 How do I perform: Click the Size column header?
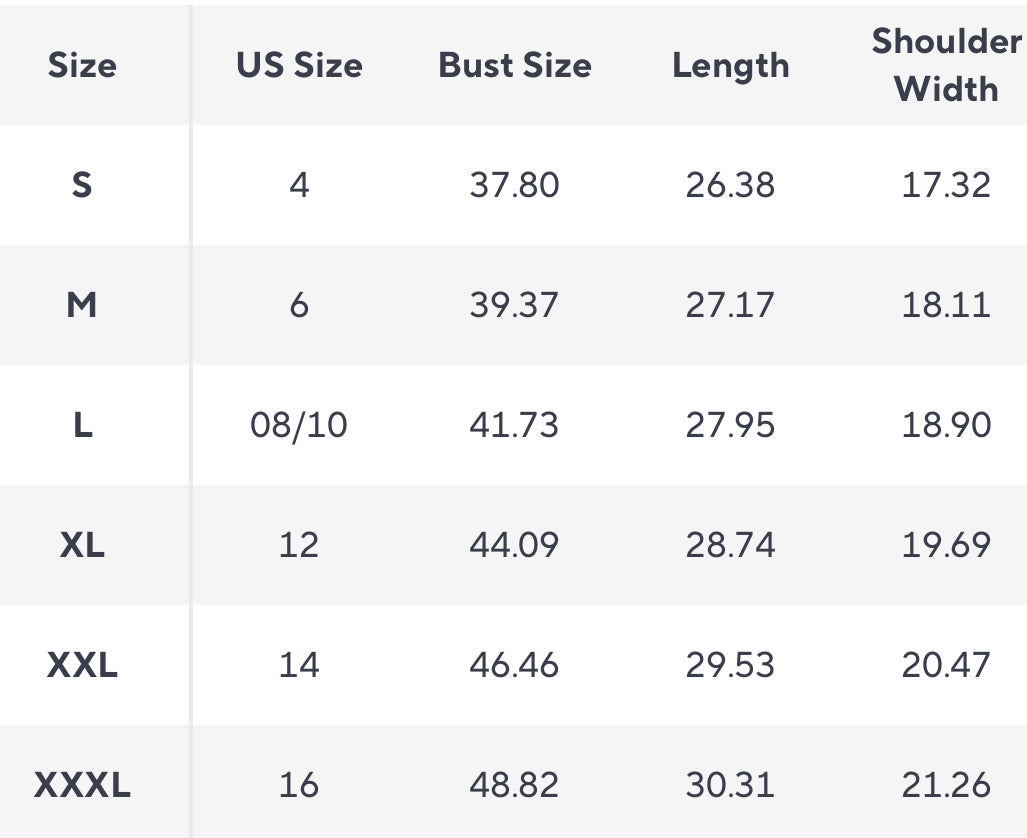[x=82, y=66]
